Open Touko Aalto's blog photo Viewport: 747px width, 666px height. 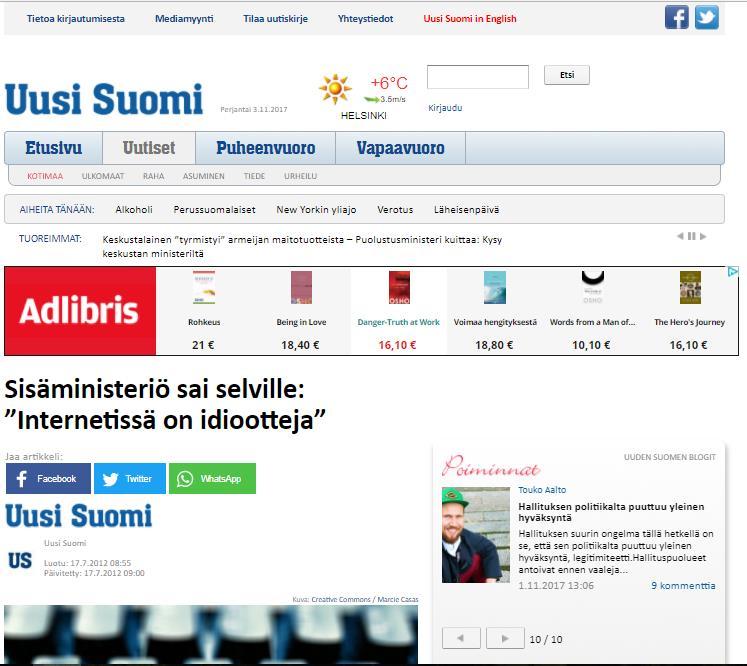tap(475, 535)
